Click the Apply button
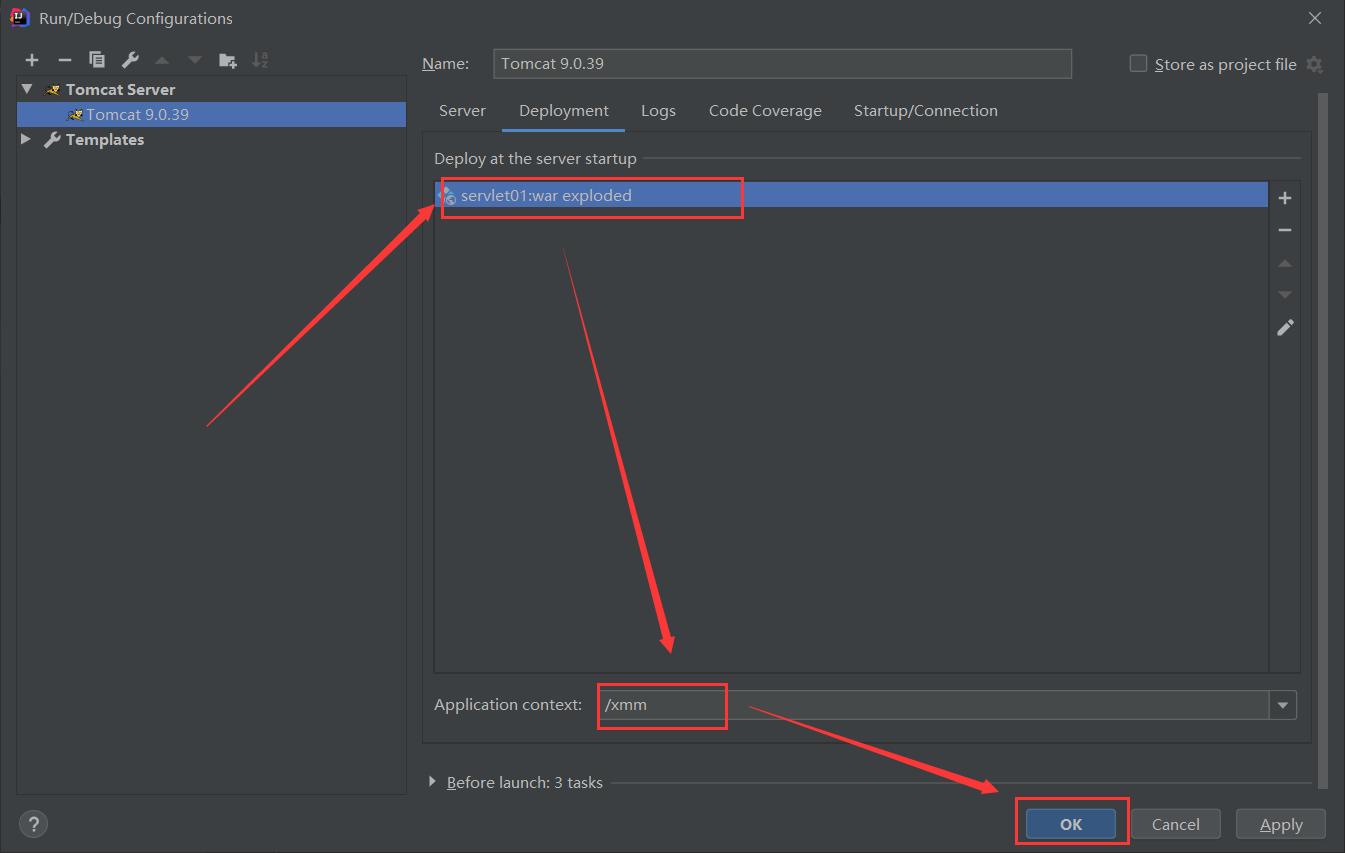This screenshot has width=1345, height=853. (1281, 824)
